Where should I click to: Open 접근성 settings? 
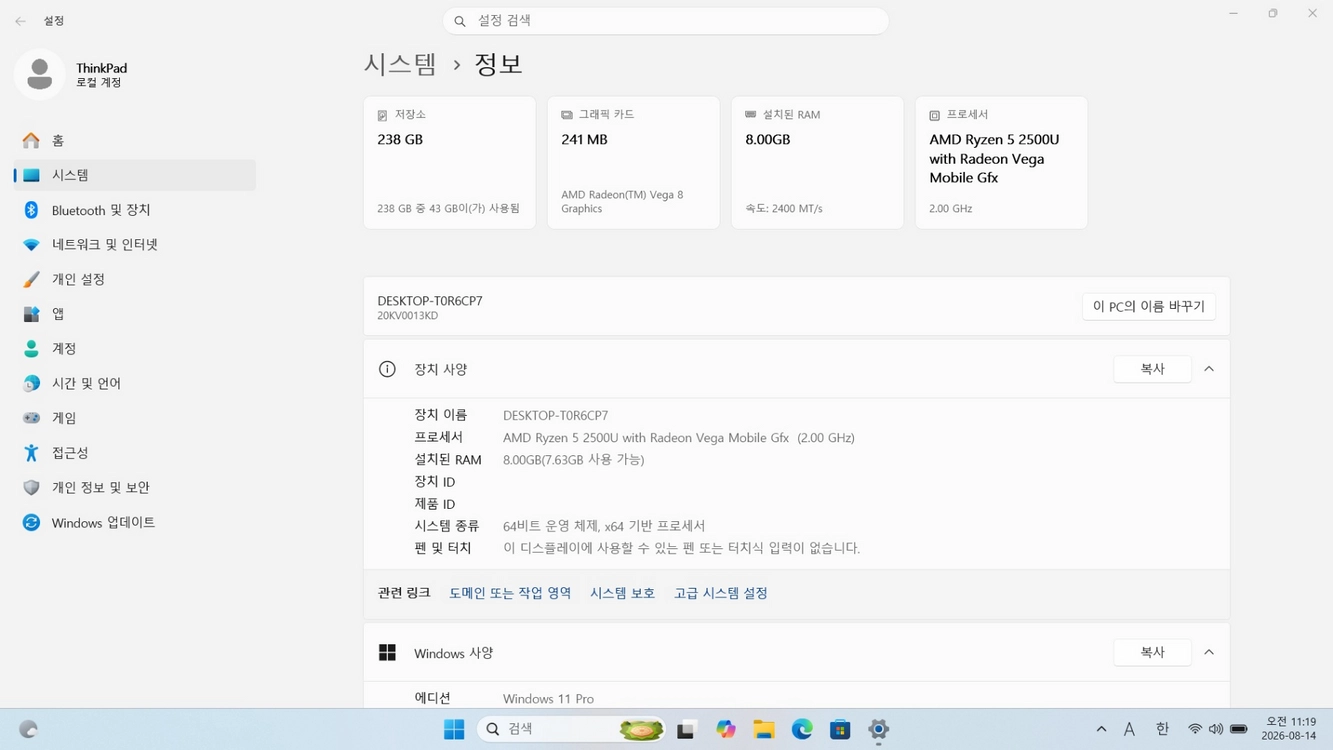135,453
